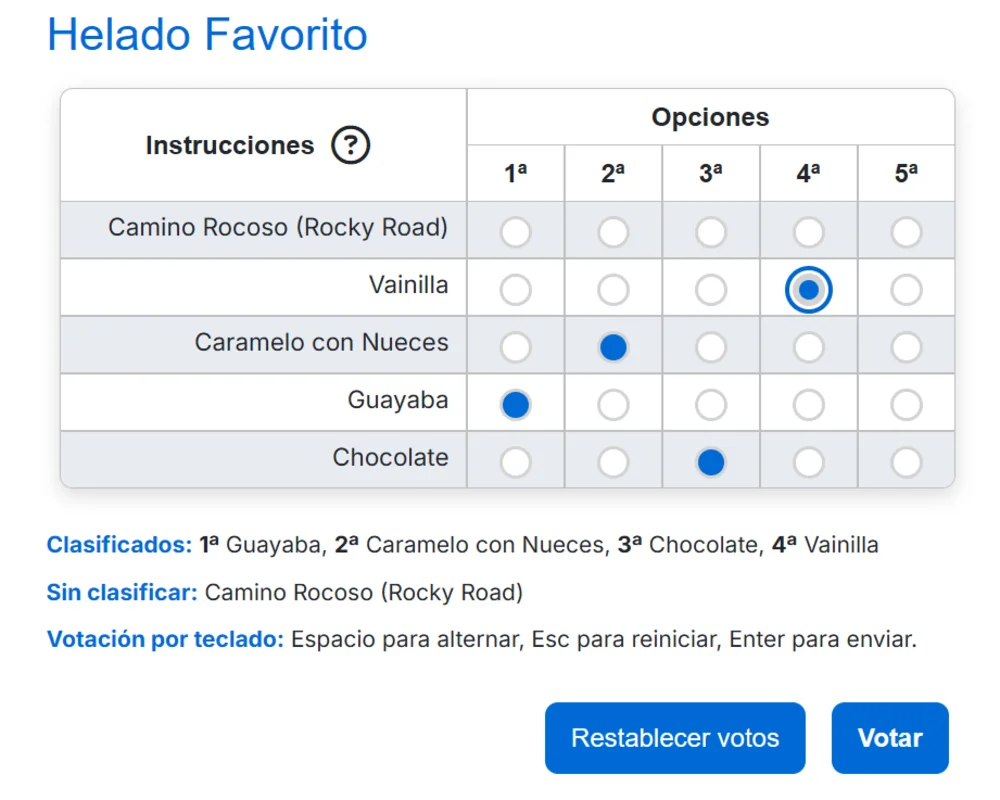The image size is (1000, 800).
Task: Move Caramelo con Nueces to 3ª
Action: pyautogui.click(x=710, y=346)
